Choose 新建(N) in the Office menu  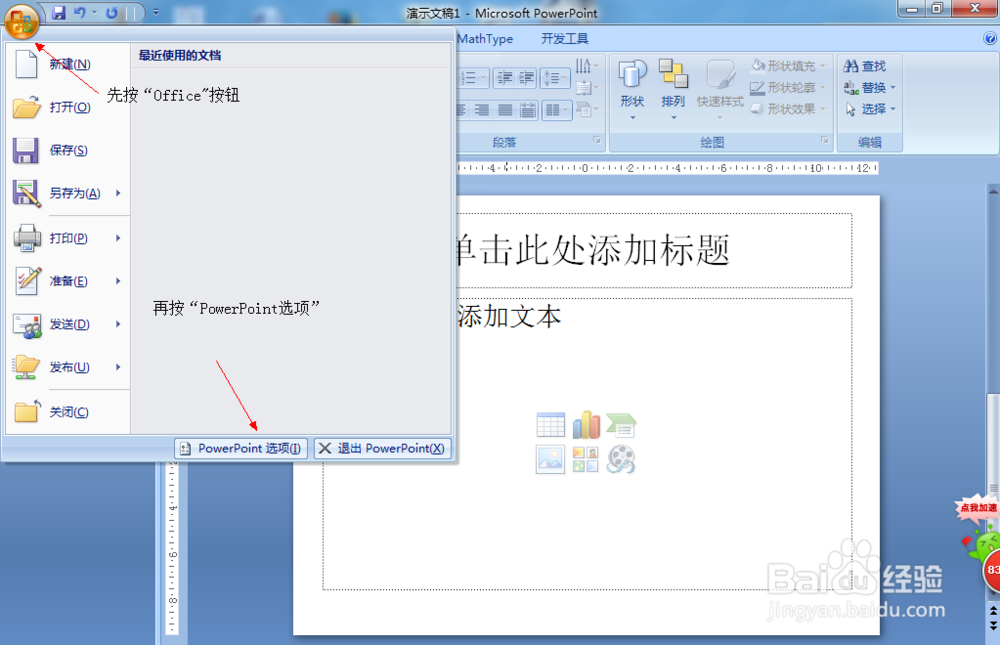point(67,64)
